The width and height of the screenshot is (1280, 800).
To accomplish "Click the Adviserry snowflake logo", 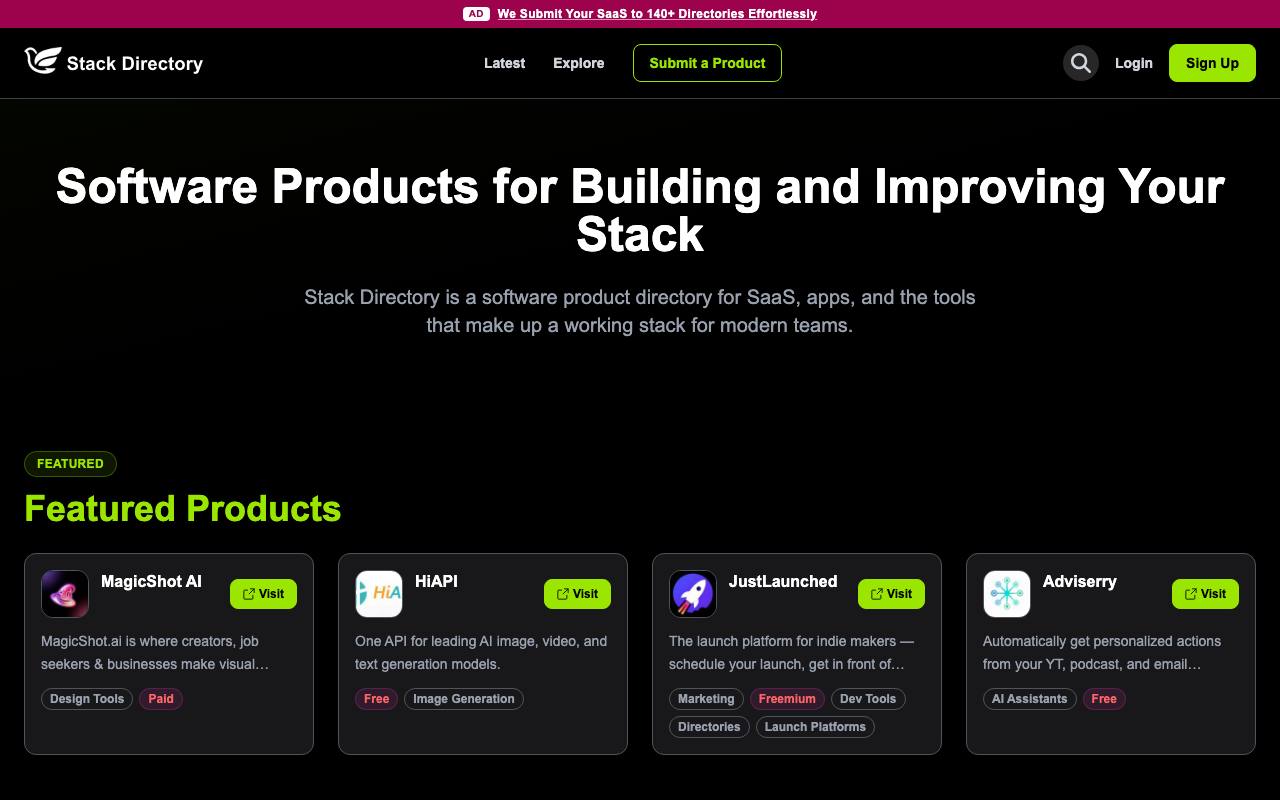I will (x=1007, y=594).
